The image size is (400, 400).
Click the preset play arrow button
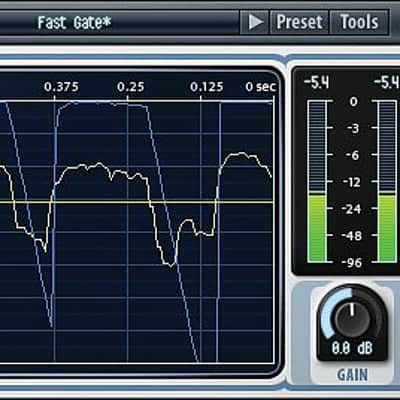(254, 22)
